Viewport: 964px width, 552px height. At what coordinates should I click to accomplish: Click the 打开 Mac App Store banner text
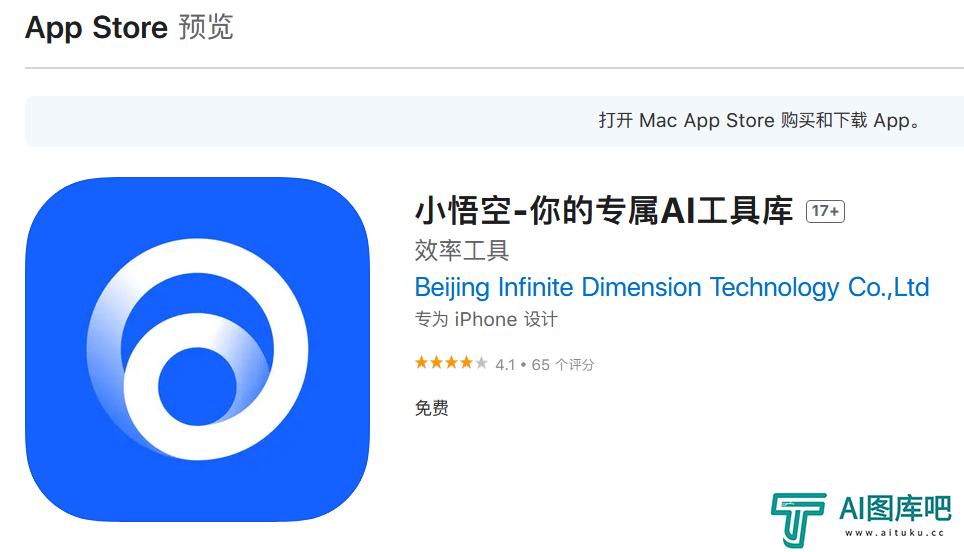(760, 120)
